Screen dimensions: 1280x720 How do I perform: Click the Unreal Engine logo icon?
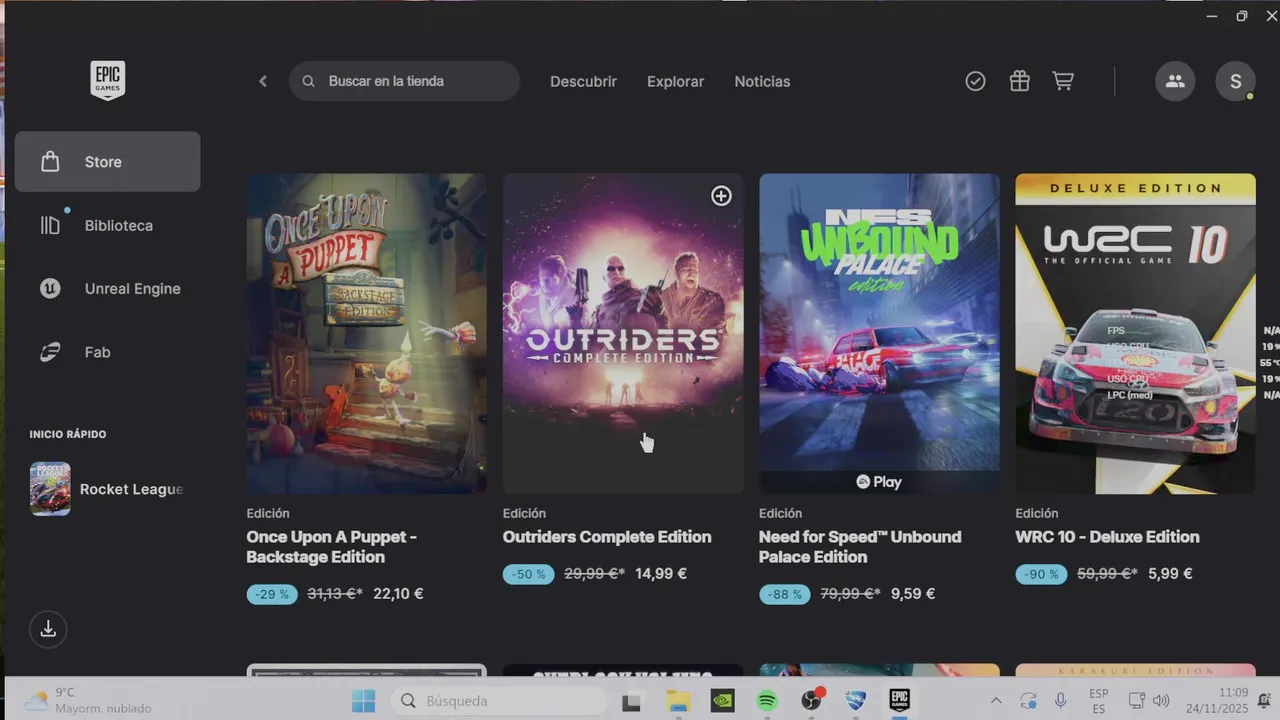click(50, 289)
